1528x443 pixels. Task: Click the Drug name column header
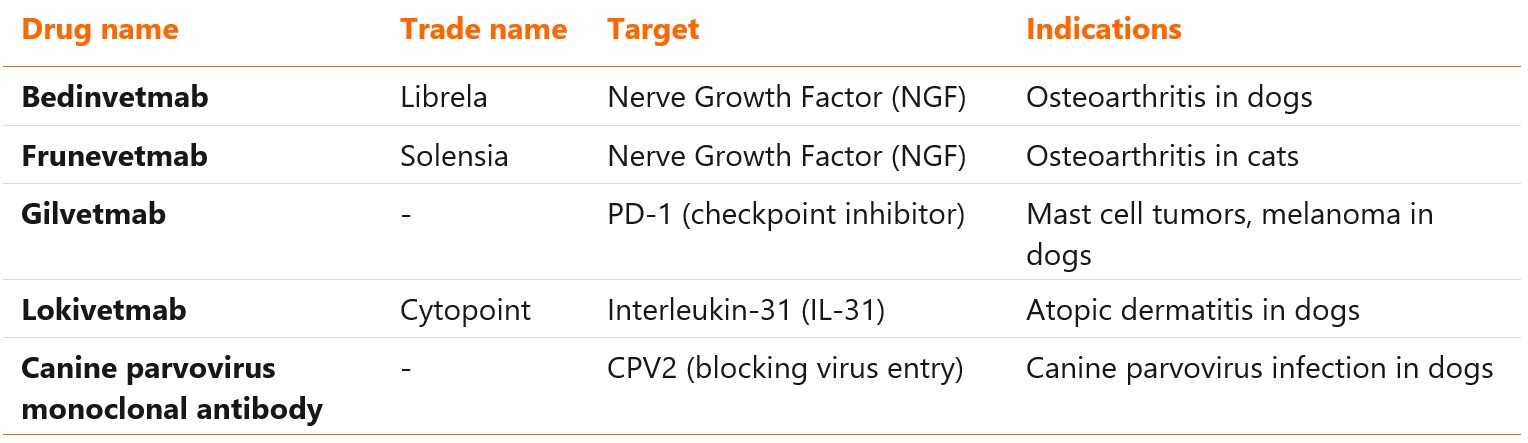pos(100,29)
